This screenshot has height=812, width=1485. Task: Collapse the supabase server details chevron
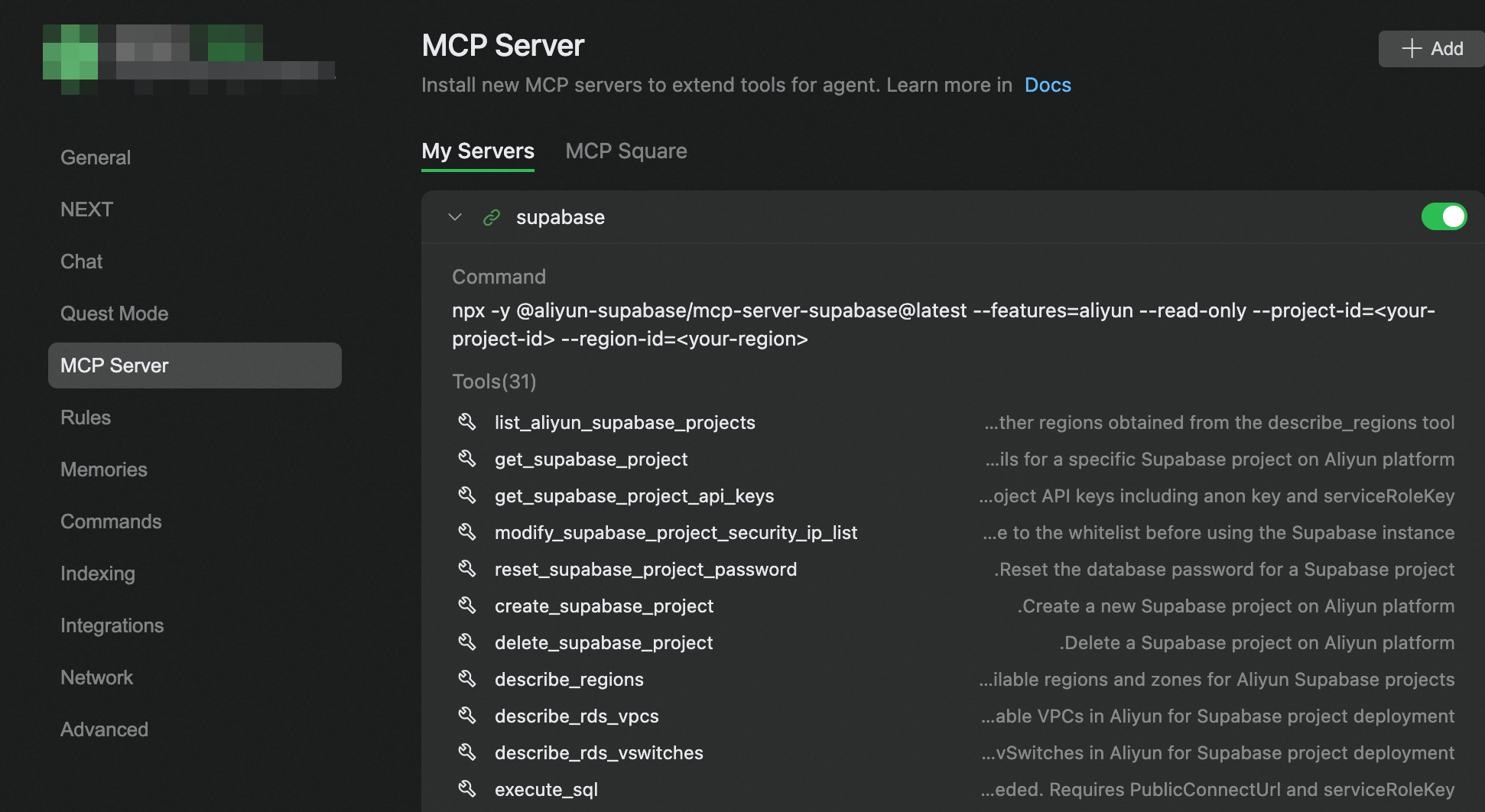[x=455, y=217]
